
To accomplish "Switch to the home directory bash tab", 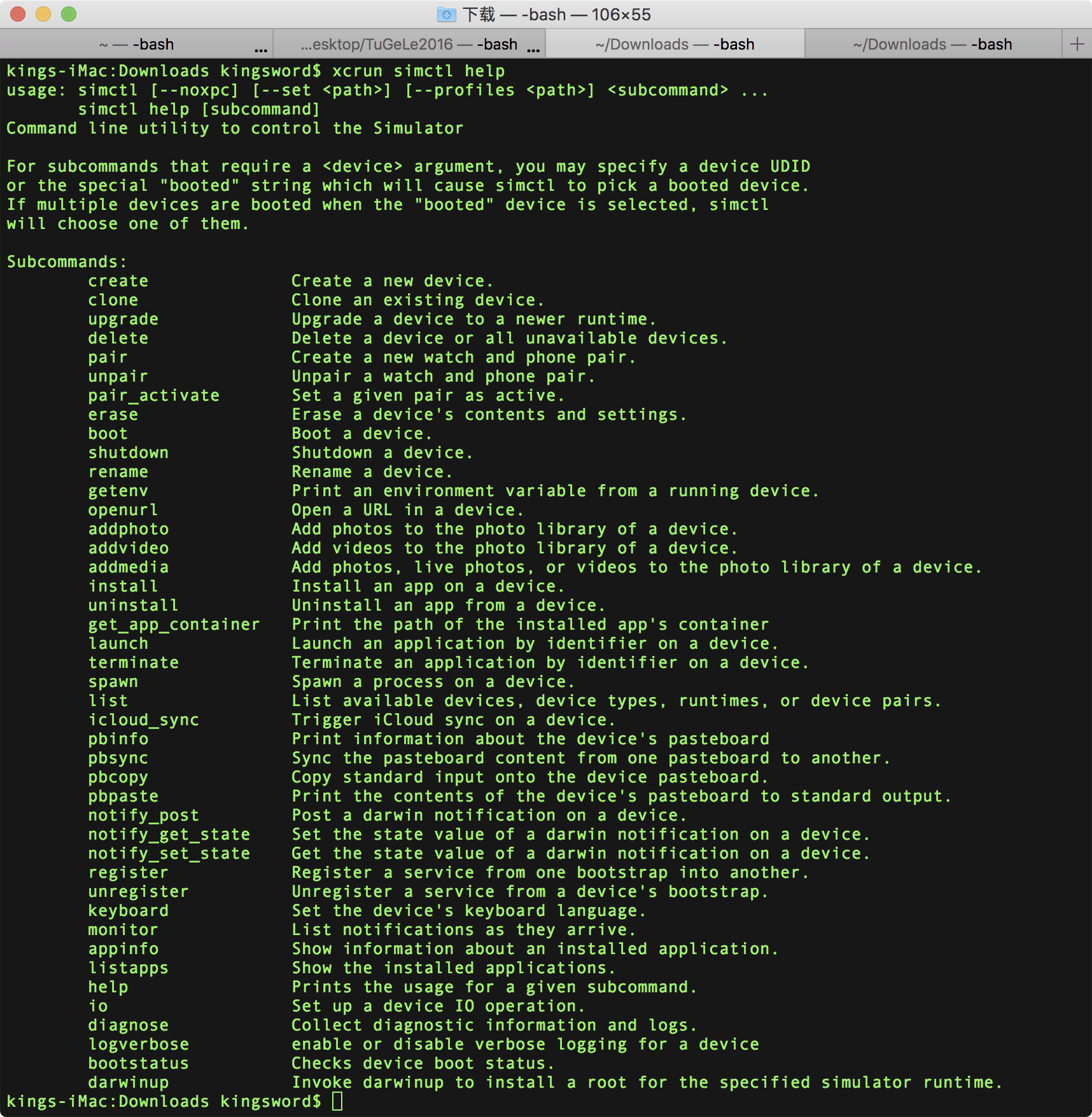I will (136, 44).
